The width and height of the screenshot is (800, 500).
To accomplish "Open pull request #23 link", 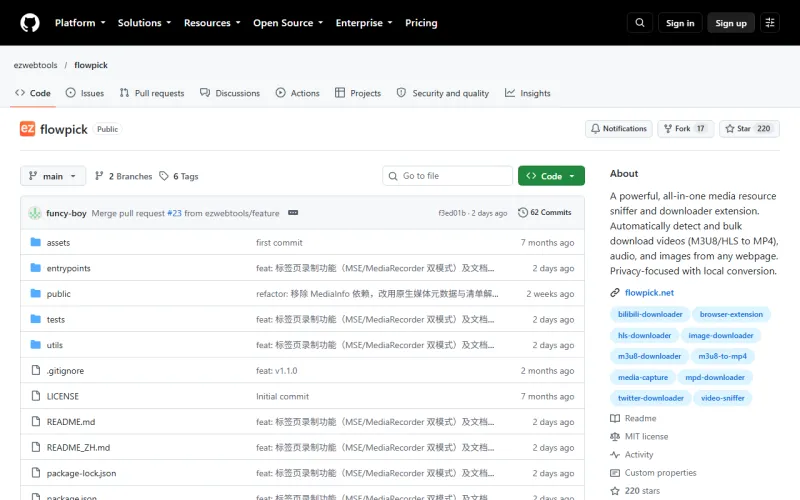I will coord(174,213).
